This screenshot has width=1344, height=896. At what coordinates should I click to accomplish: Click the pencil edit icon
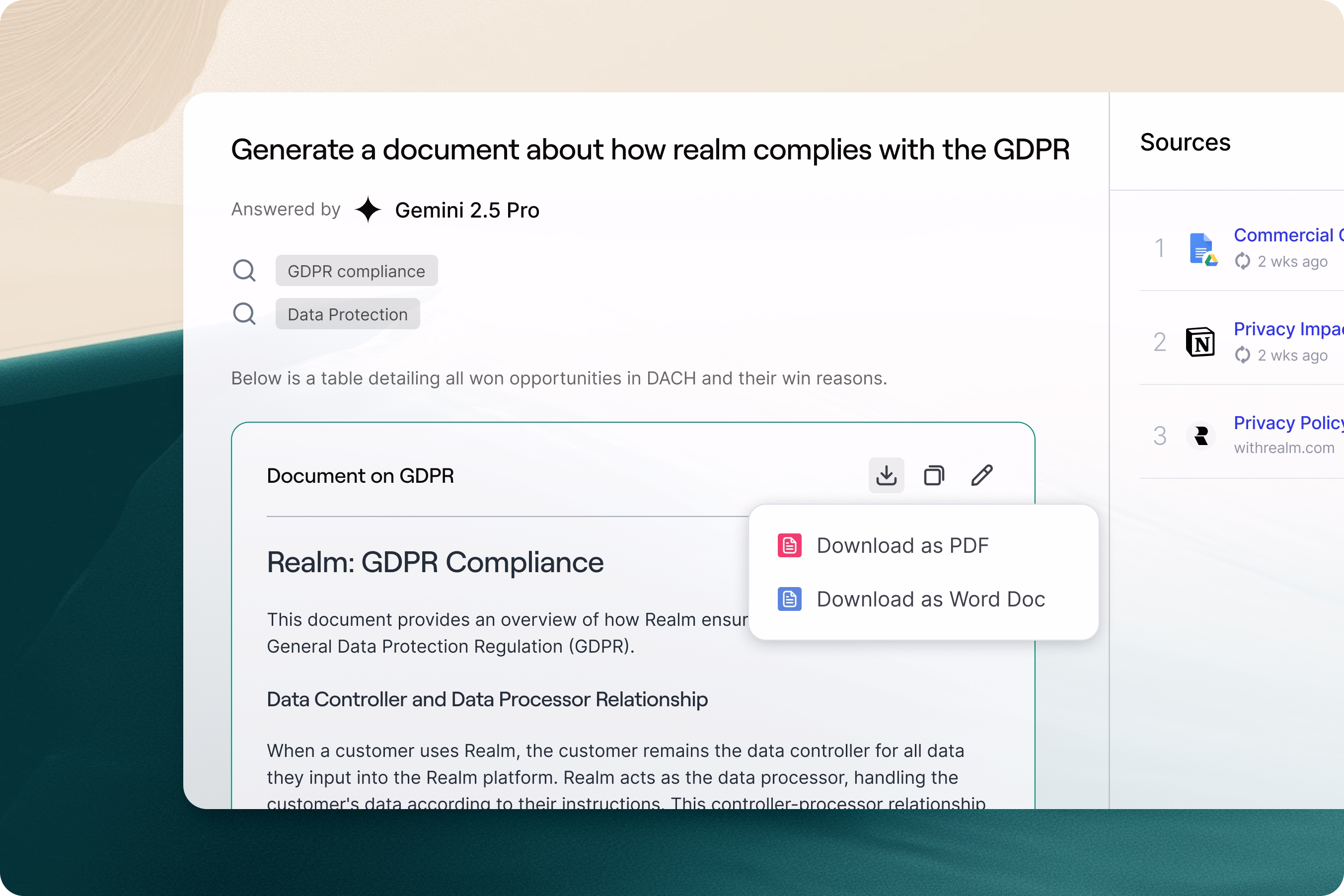coord(982,475)
